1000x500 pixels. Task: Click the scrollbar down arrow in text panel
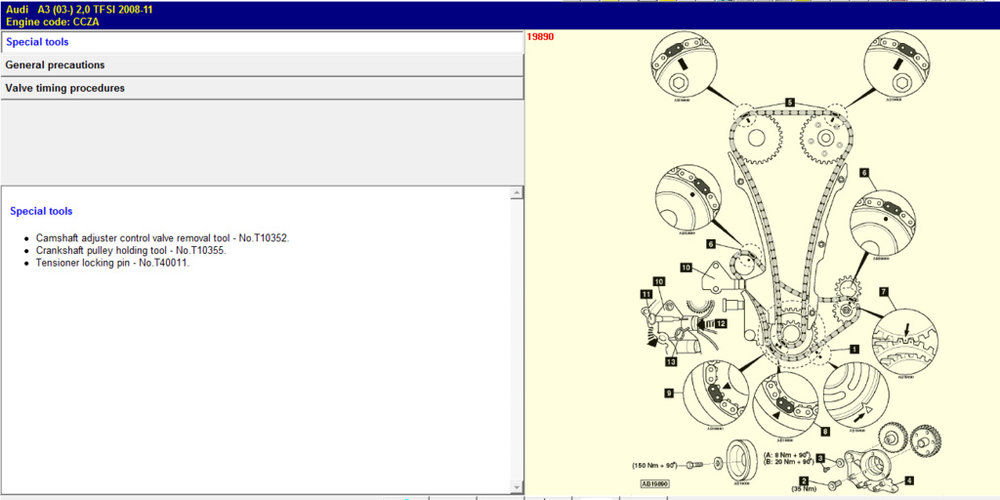click(x=517, y=487)
